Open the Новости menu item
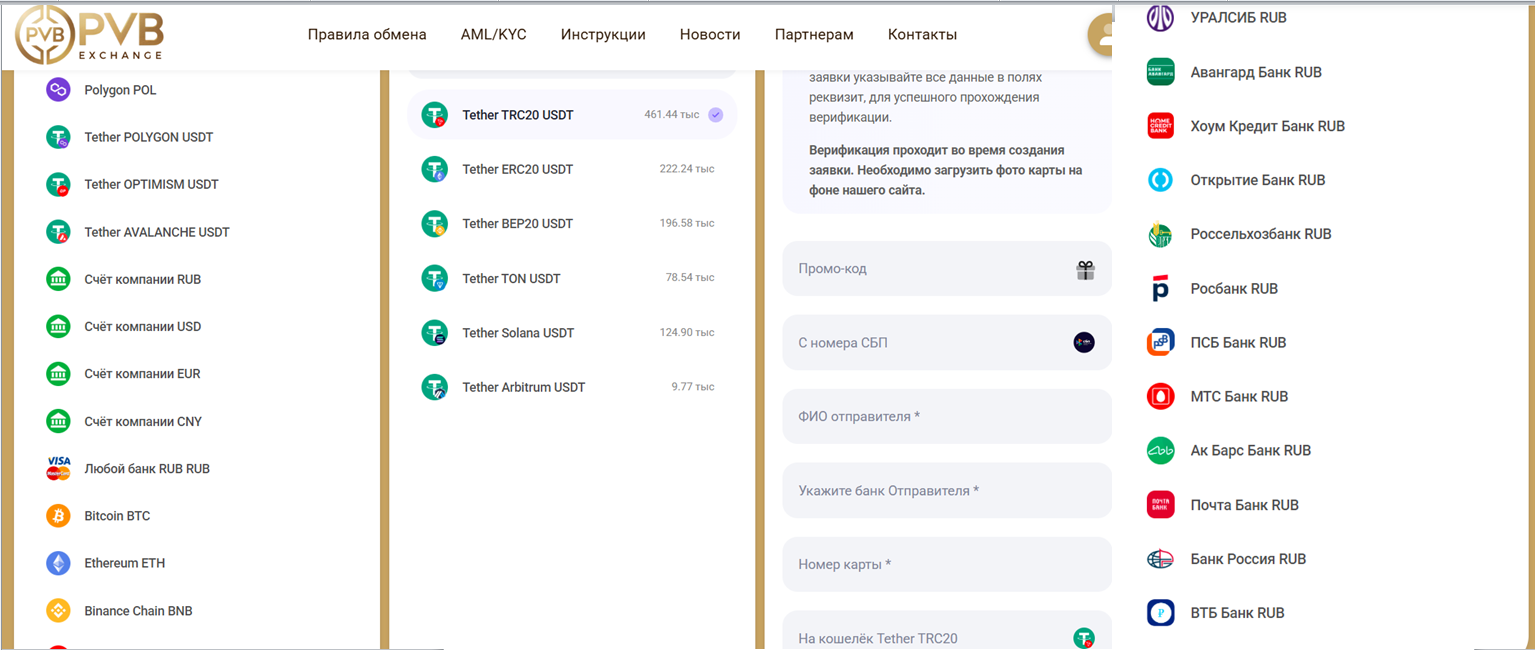 tap(710, 34)
